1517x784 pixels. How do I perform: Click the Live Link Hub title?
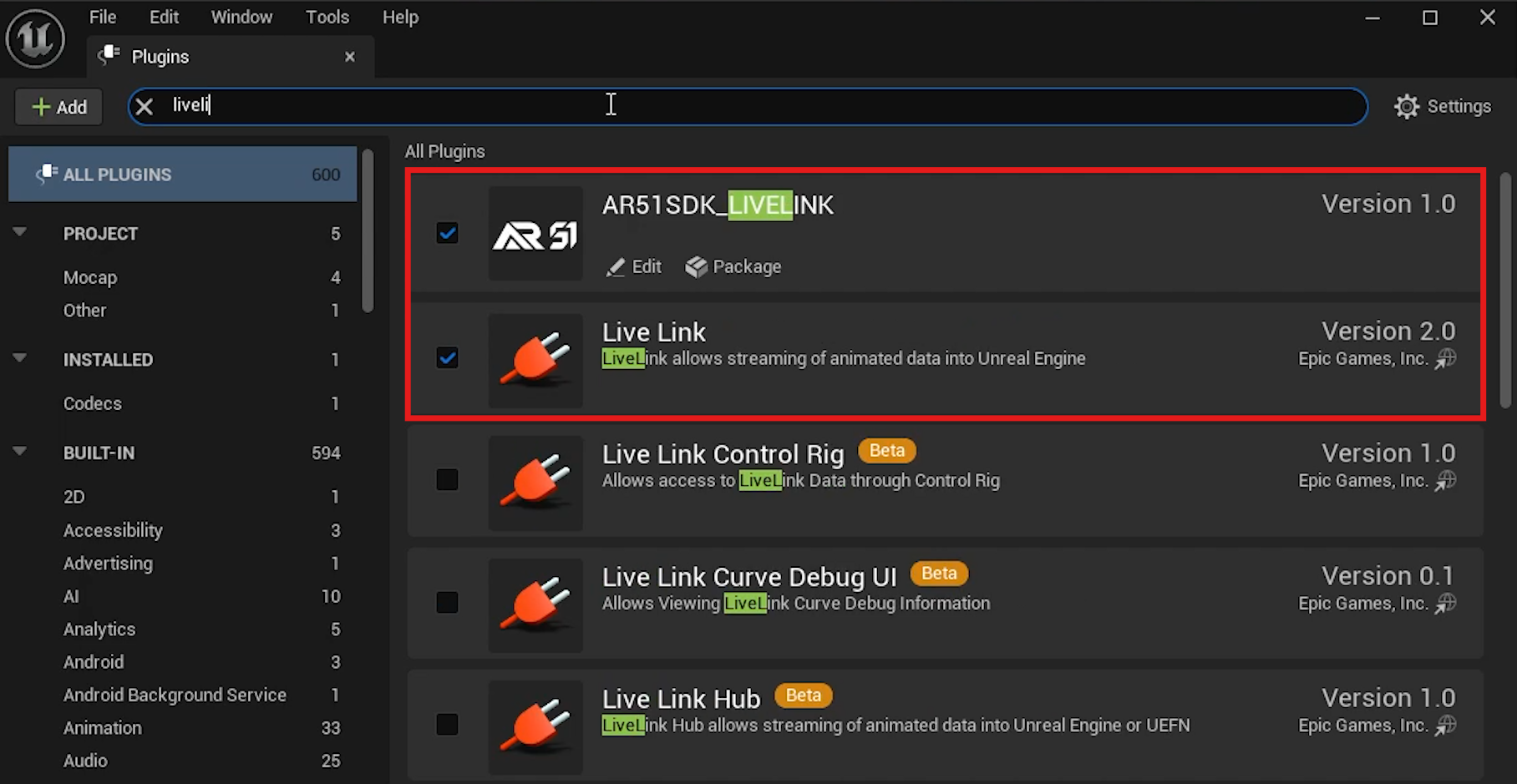682,699
